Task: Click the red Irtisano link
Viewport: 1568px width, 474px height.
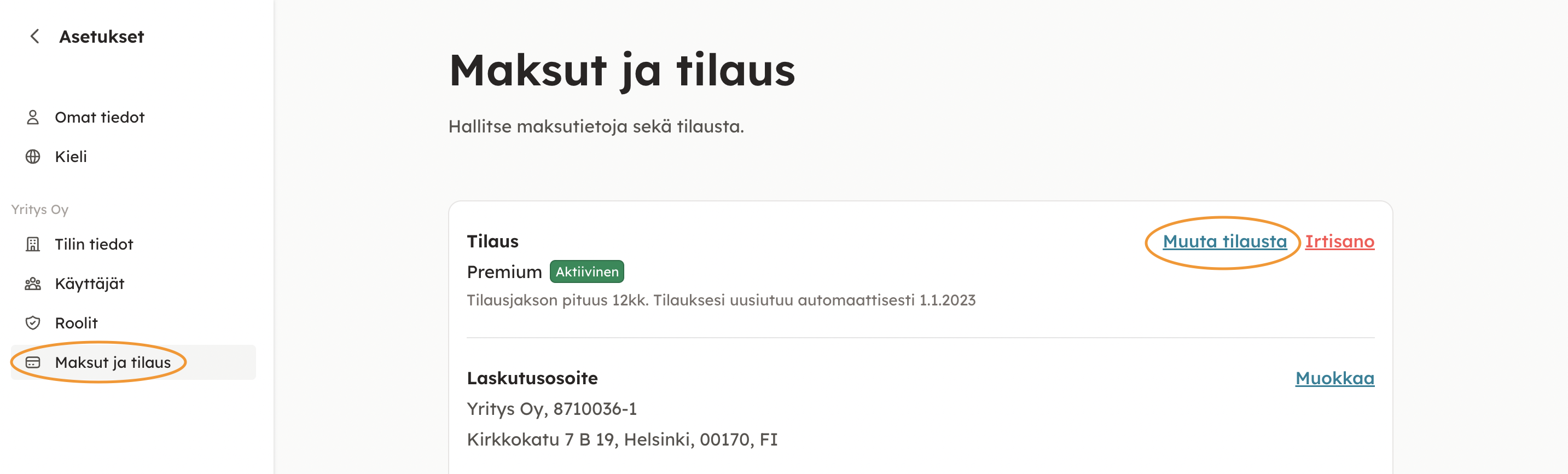Action: click(1339, 241)
